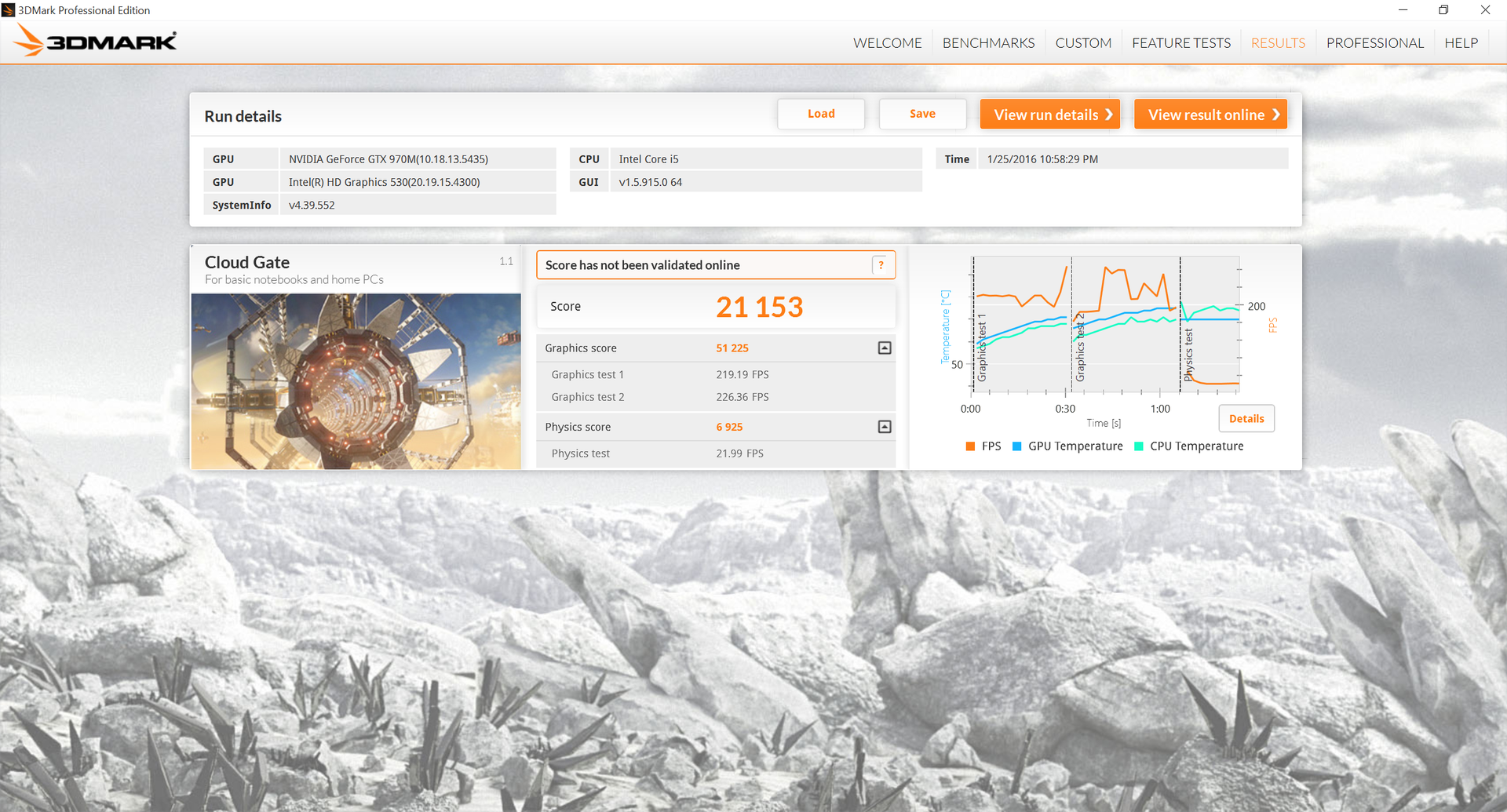Click Physics test value 21.99 FPS
The image size is (1507, 812).
point(739,453)
